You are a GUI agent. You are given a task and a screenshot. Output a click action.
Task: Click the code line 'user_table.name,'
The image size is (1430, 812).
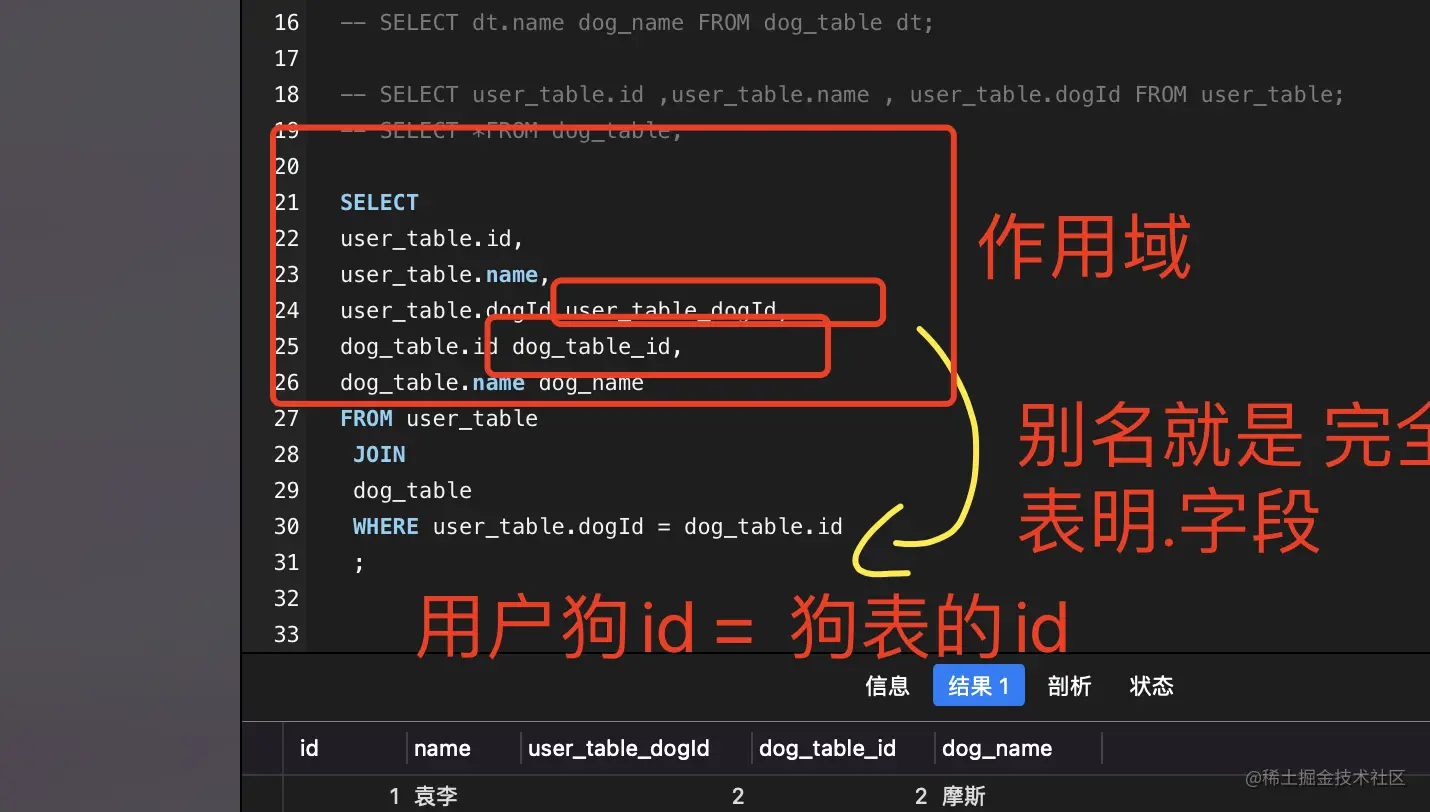coord(445,274)
